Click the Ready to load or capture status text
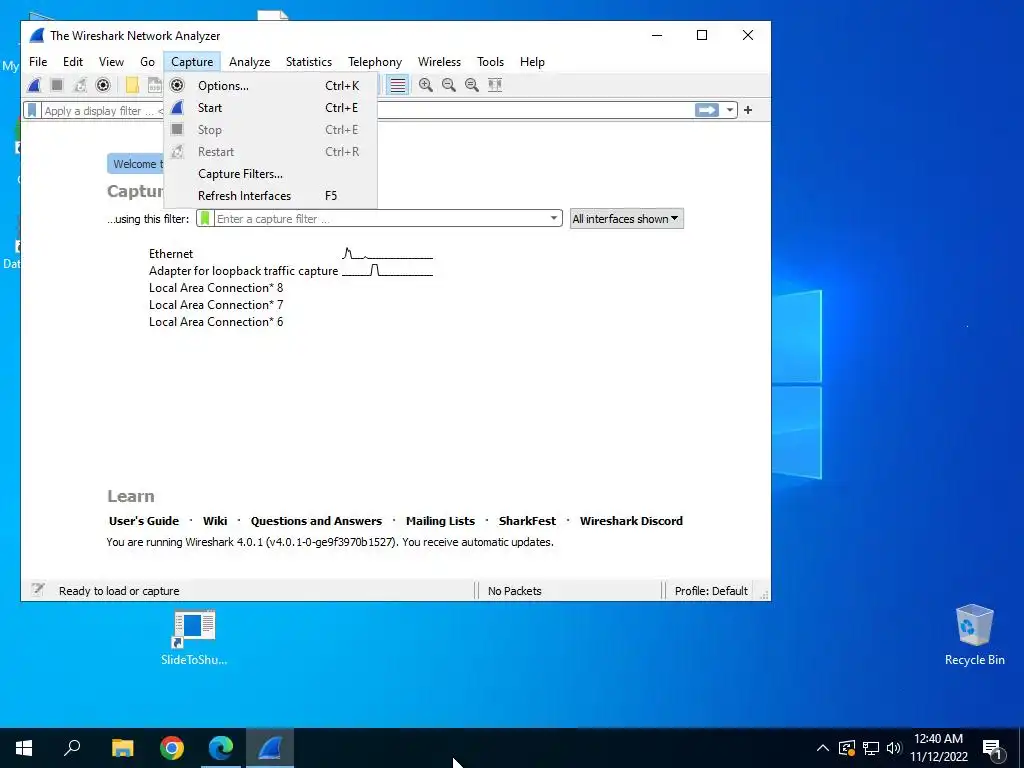This screenshot has width=1024, height=768. click(x=119, y=591)
